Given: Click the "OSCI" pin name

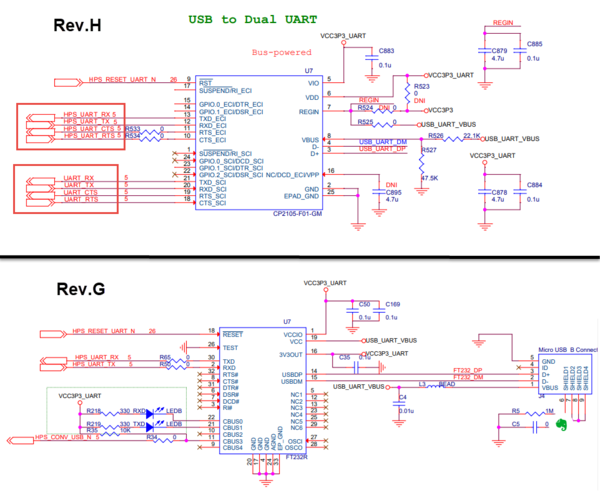Looking at the screenshot, I should pyautogui.click(x=295, y=441).
